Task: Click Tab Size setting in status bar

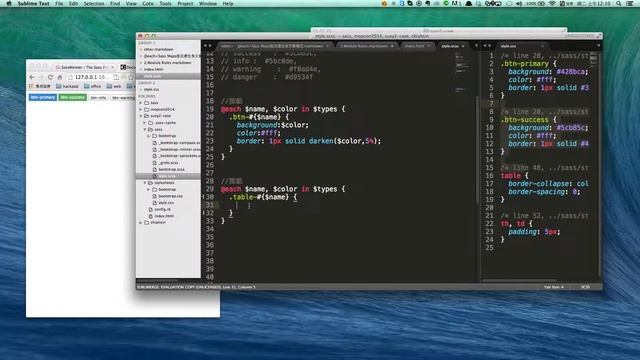Action: [x=553, y=287]
